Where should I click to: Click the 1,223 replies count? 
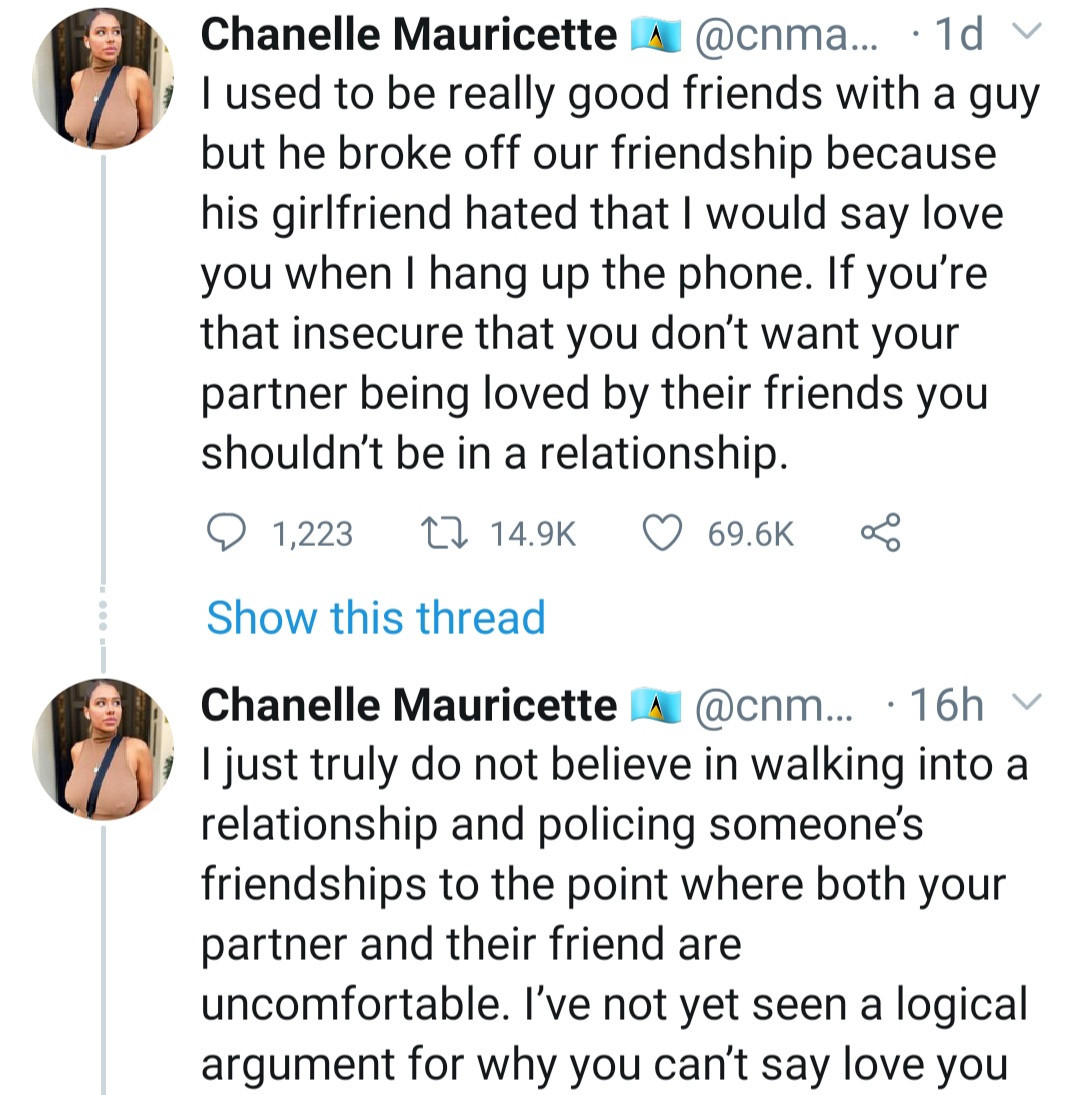(312, 534)
